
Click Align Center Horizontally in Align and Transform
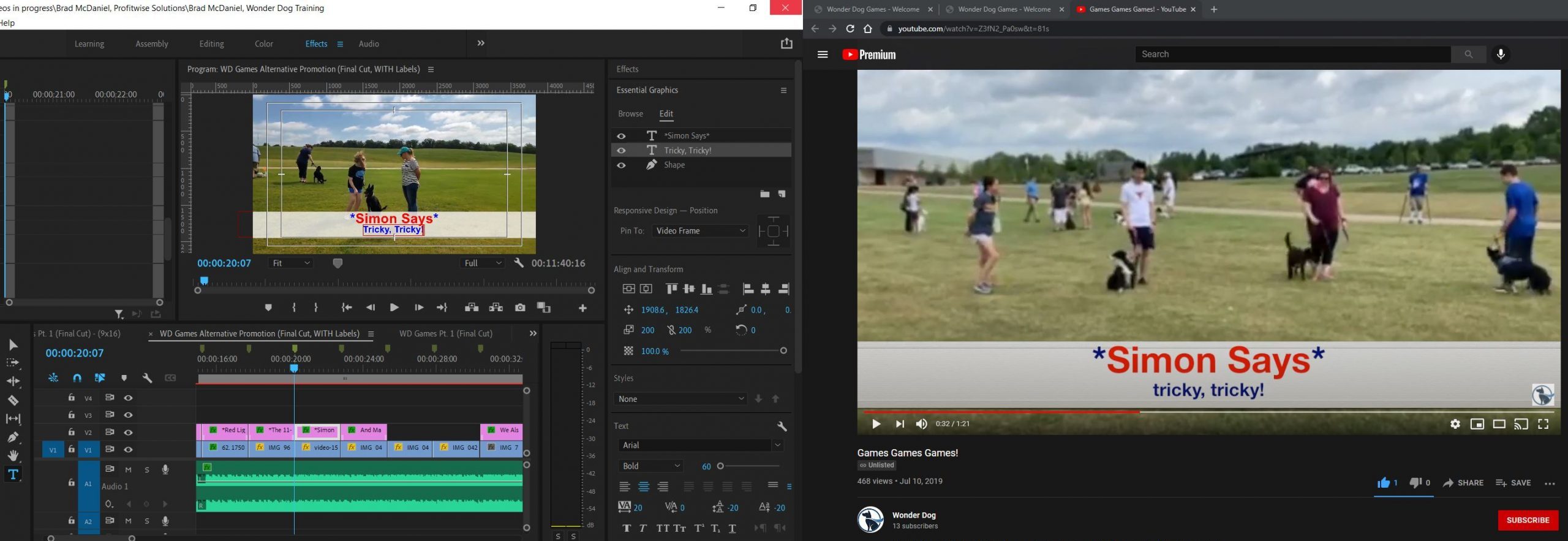(x=646, y=289)
